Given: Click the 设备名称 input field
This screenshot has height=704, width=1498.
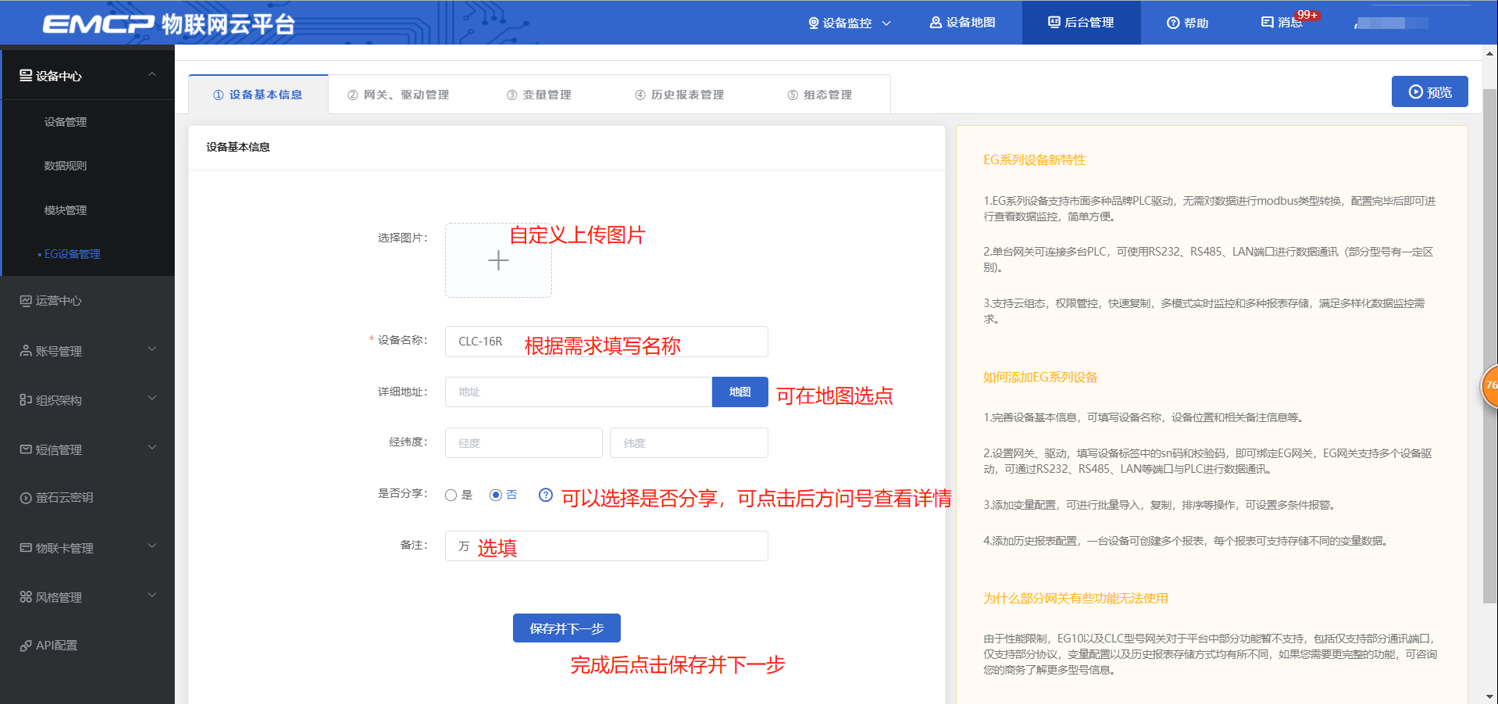Looking at the screenshot, I should point(606,341).
